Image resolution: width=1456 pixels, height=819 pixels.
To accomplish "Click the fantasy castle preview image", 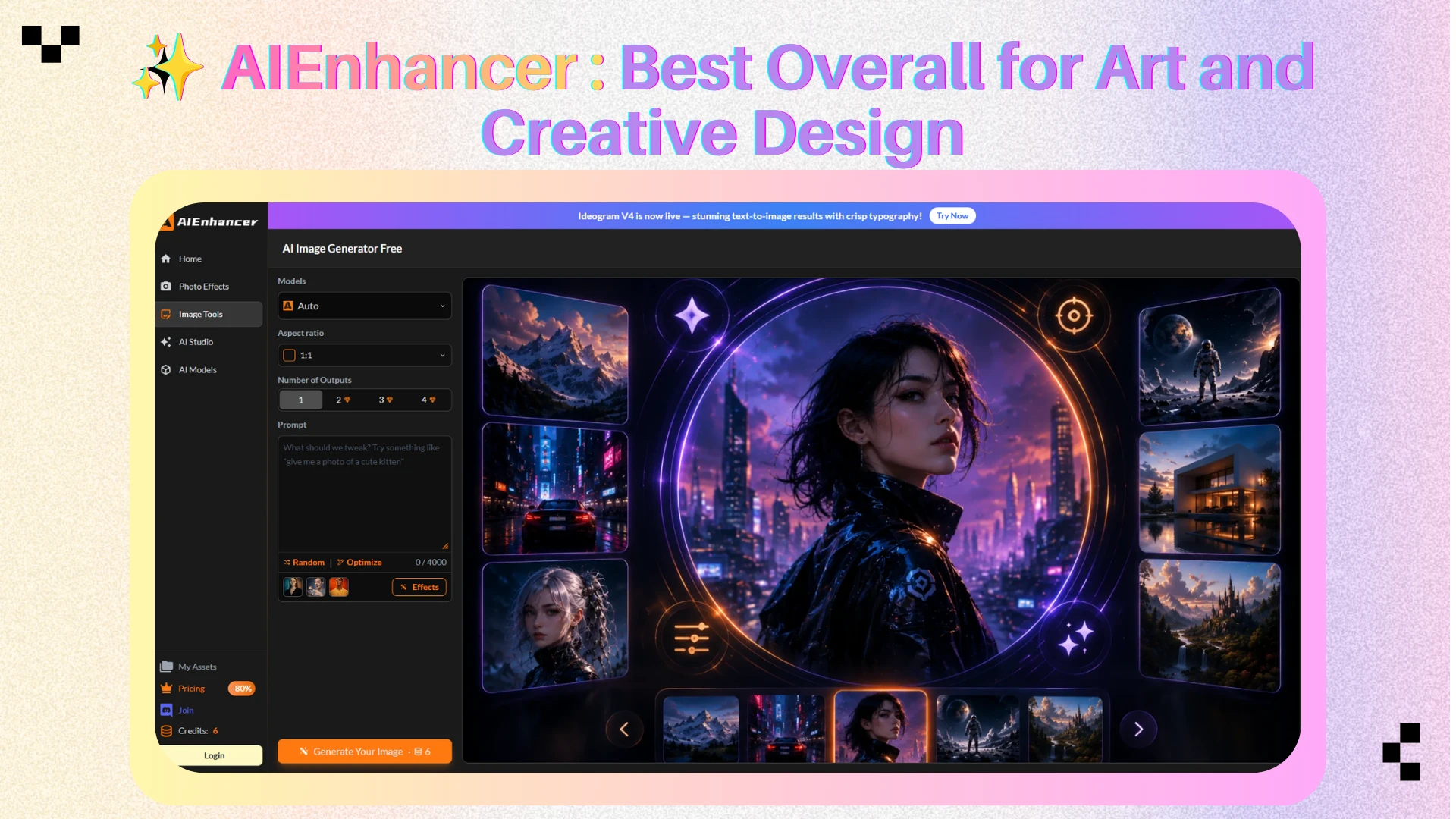I will coord(1210,626).
